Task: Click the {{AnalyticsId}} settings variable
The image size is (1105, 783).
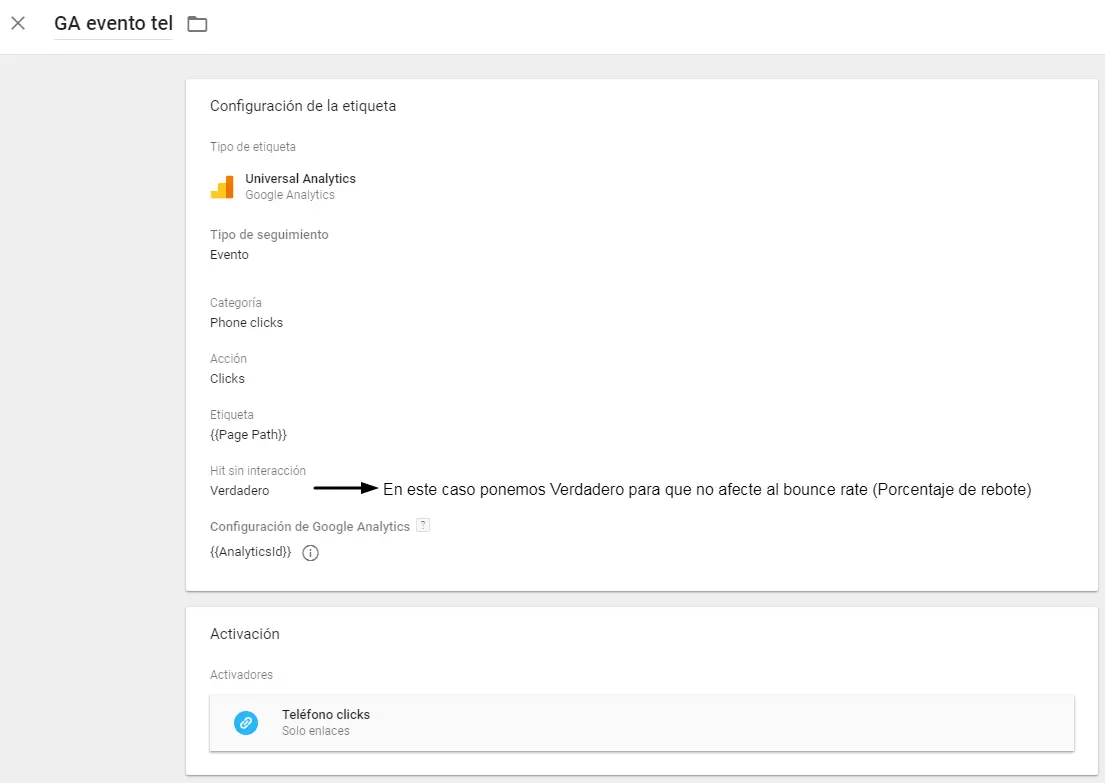Action: pos(250,552)
